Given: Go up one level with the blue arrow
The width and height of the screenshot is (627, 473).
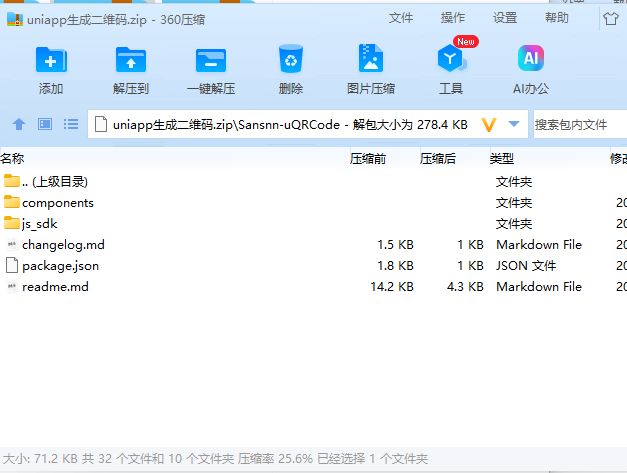Looking at the screenshot, I should pos(19,124).
